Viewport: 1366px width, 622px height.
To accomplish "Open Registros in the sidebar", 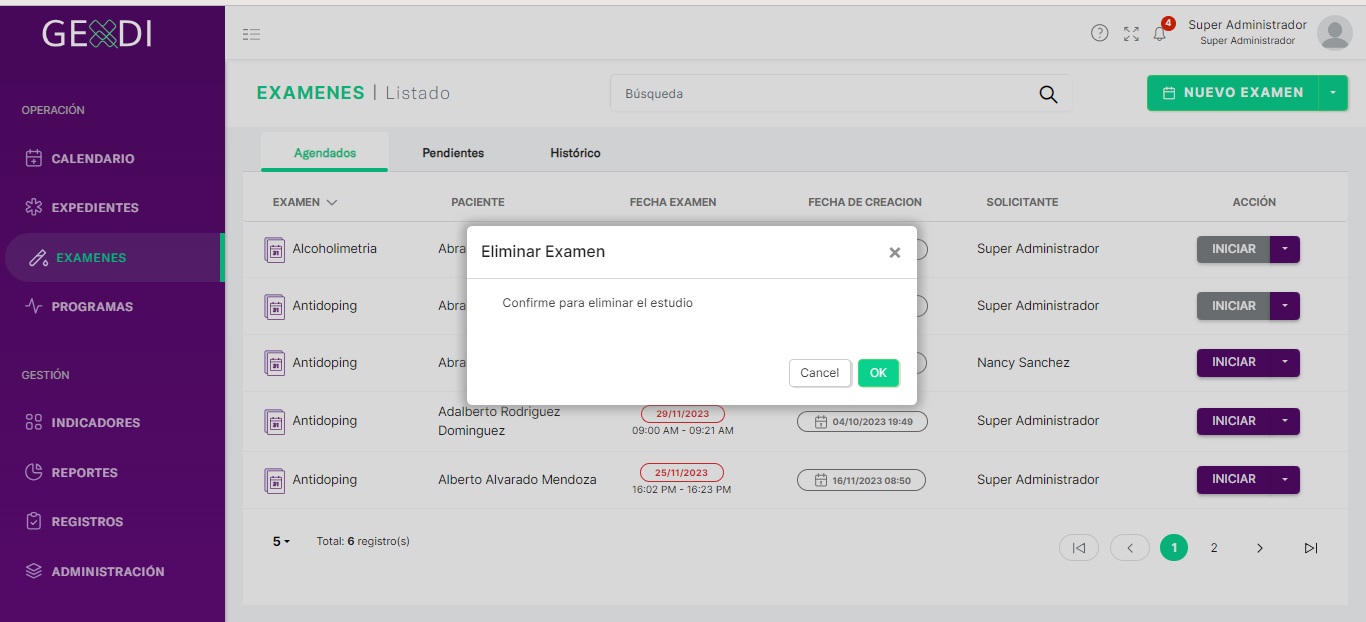I will [87, 522].
